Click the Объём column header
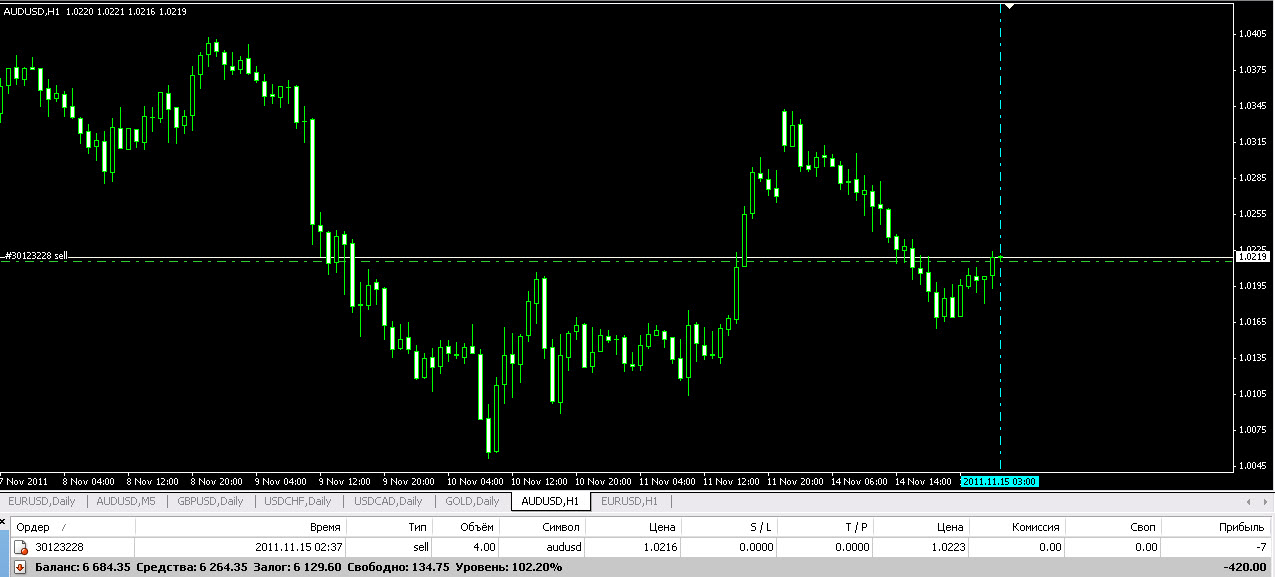This screenshot has width=1275, height=577. (465, 526)
